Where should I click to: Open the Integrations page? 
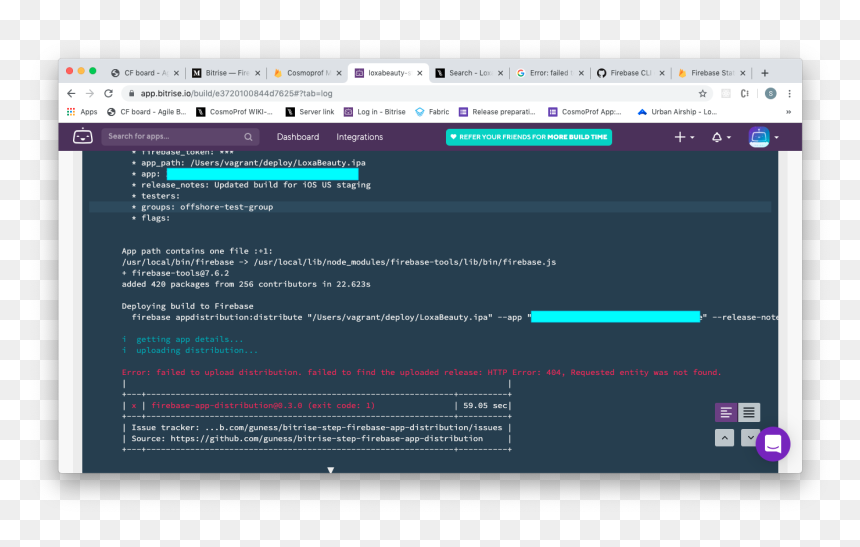pyautogui.click(x=360, y=137)
